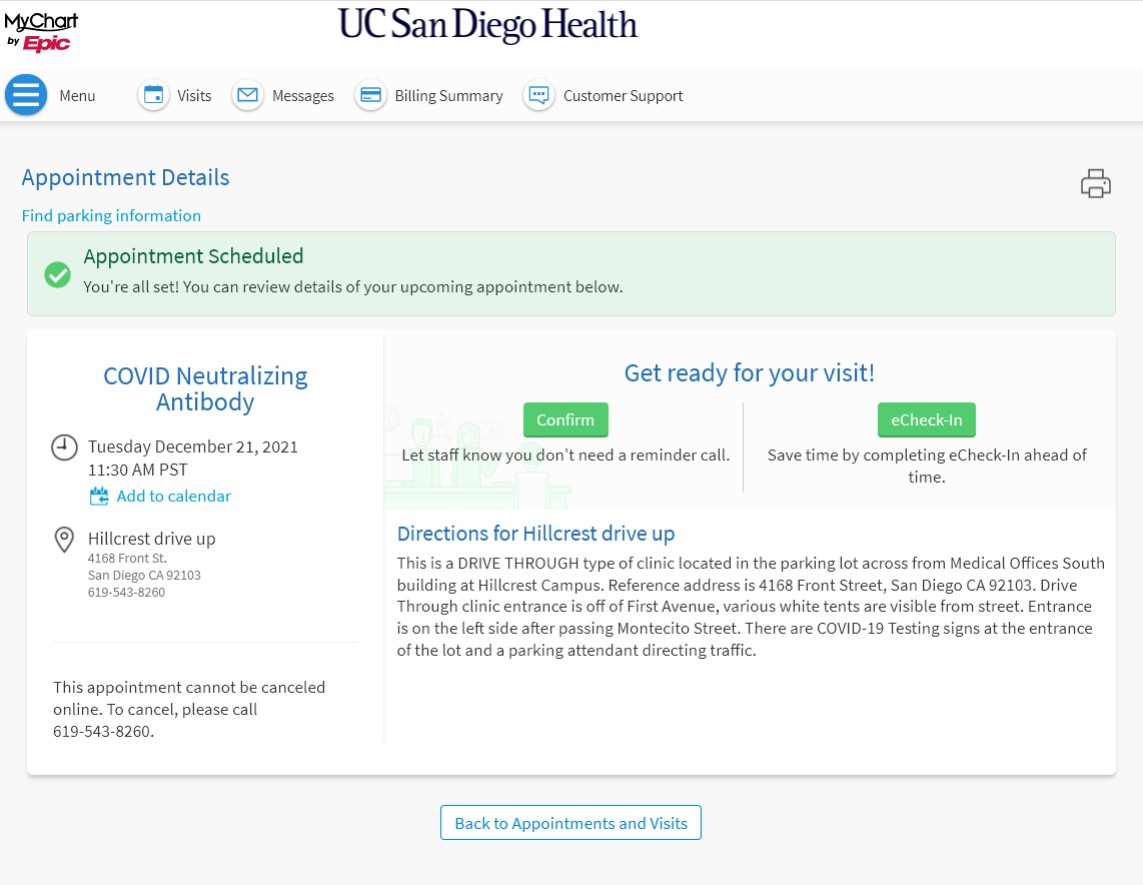Click the Add to calendar icon
Image resolution: width=1143 pixels, height=885 pixels.
pyautogui.click(x=98, y=496)
